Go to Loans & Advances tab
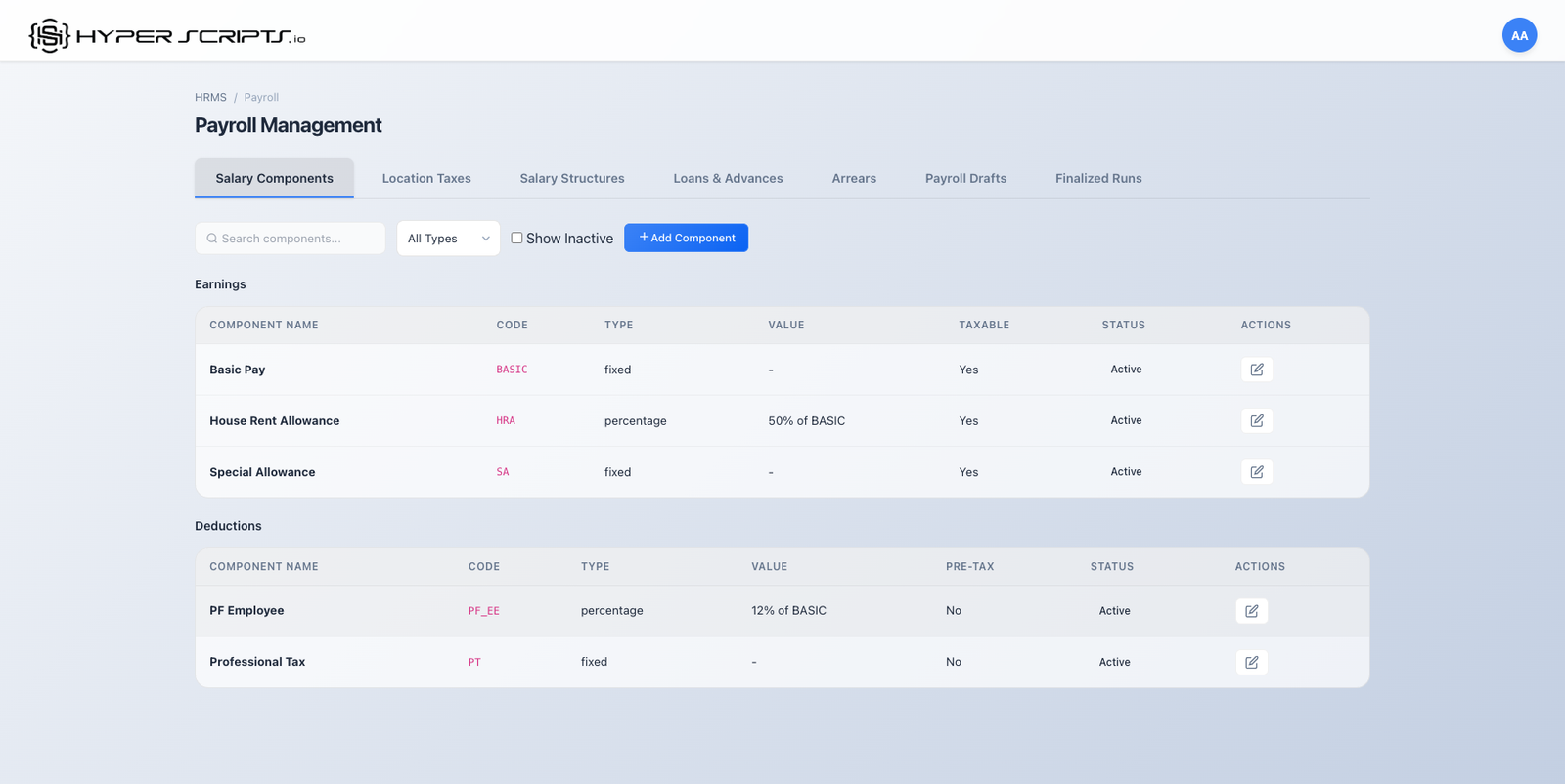 pos(728,178)
